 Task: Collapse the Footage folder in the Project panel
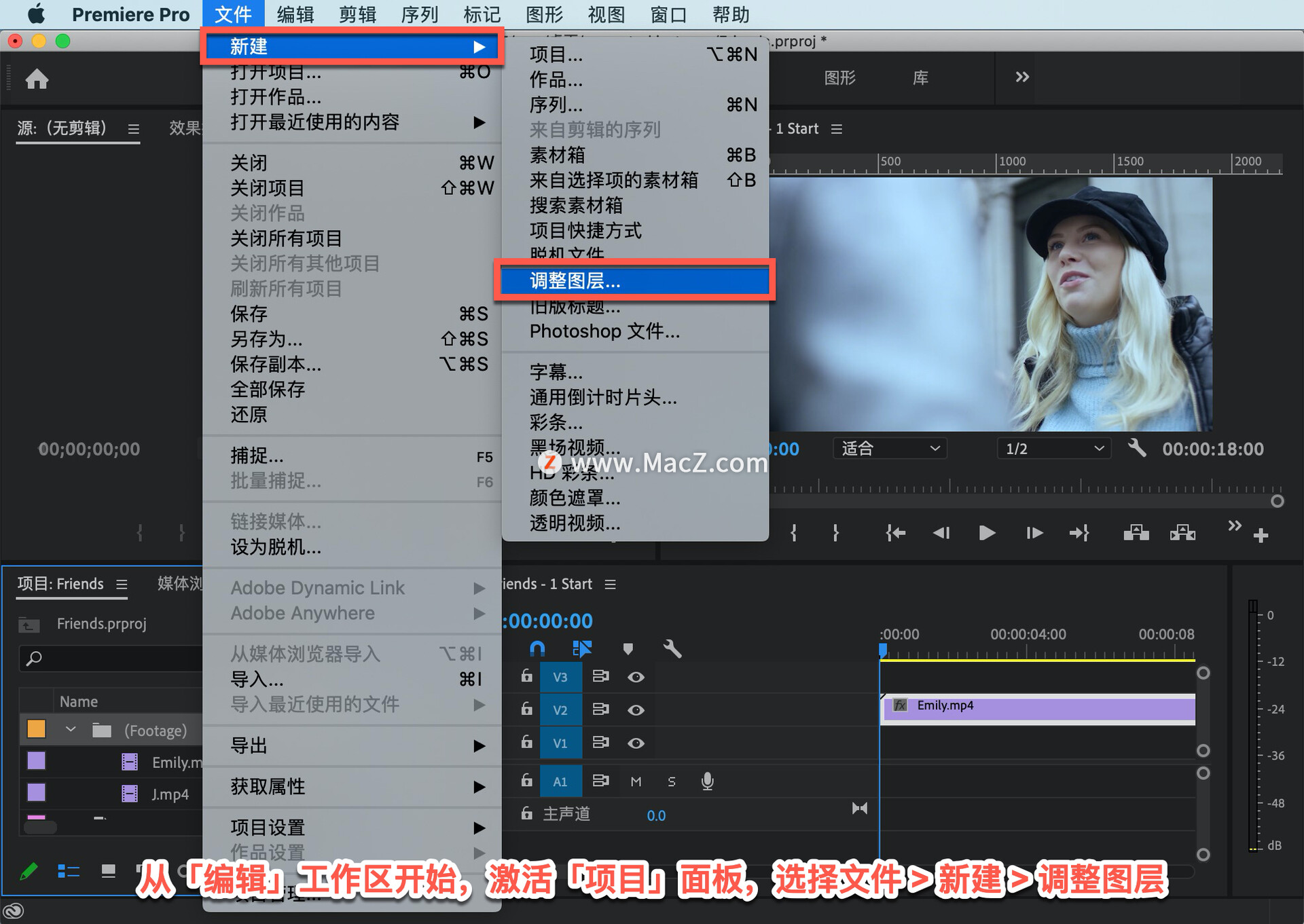[x=70, y=728]
